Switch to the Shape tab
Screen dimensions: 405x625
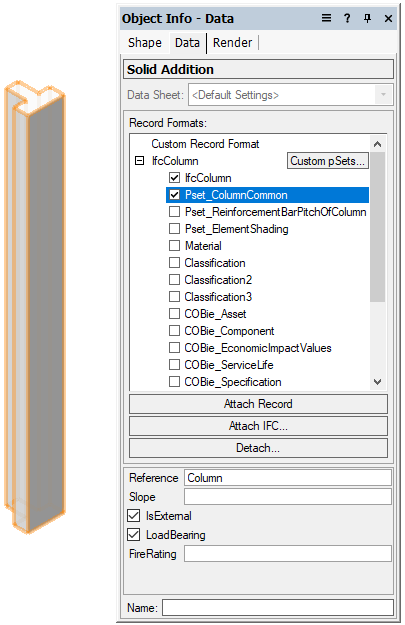coord(145,43)
